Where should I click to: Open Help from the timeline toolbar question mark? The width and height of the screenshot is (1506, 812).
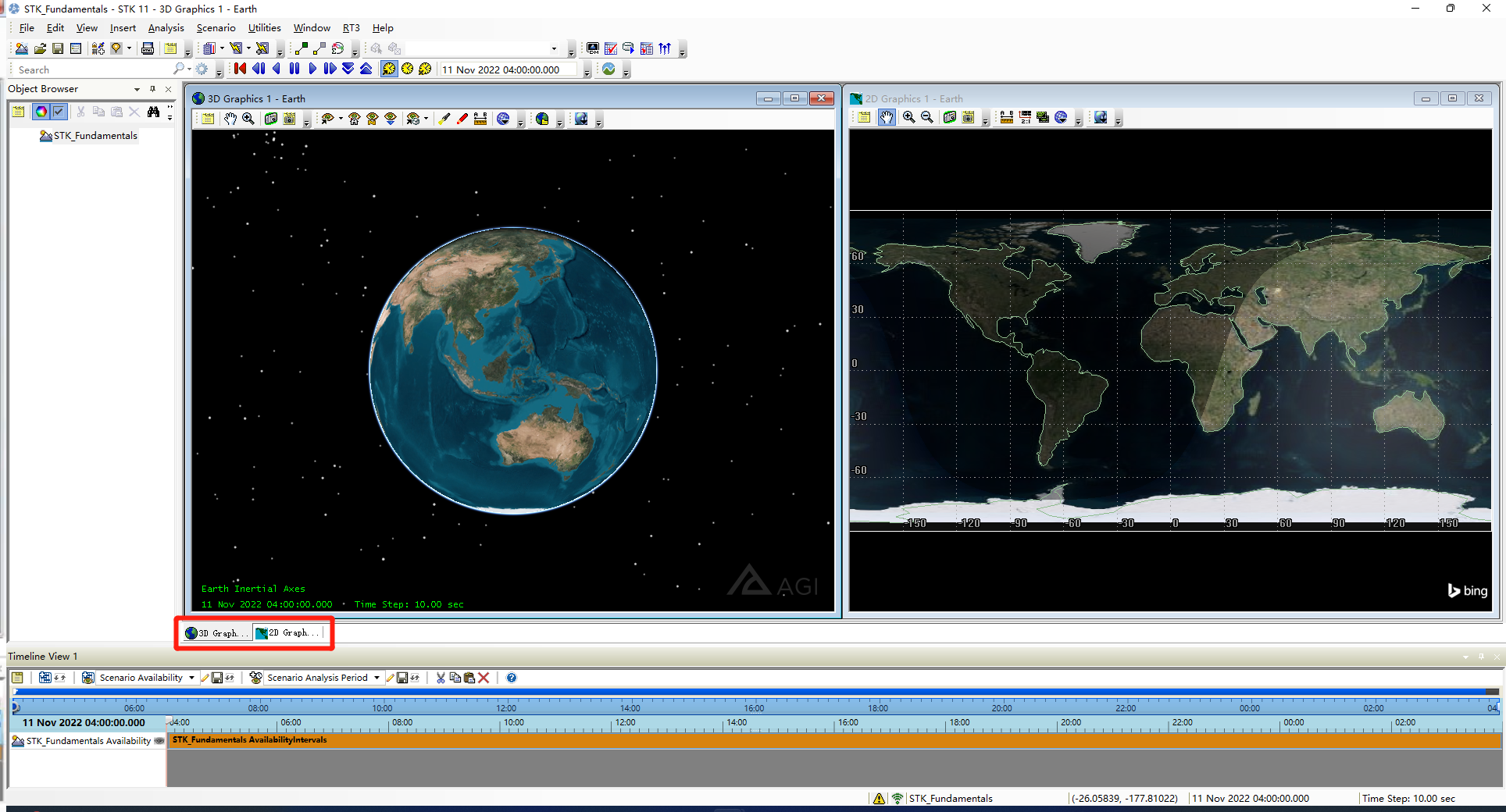point(511,678)
